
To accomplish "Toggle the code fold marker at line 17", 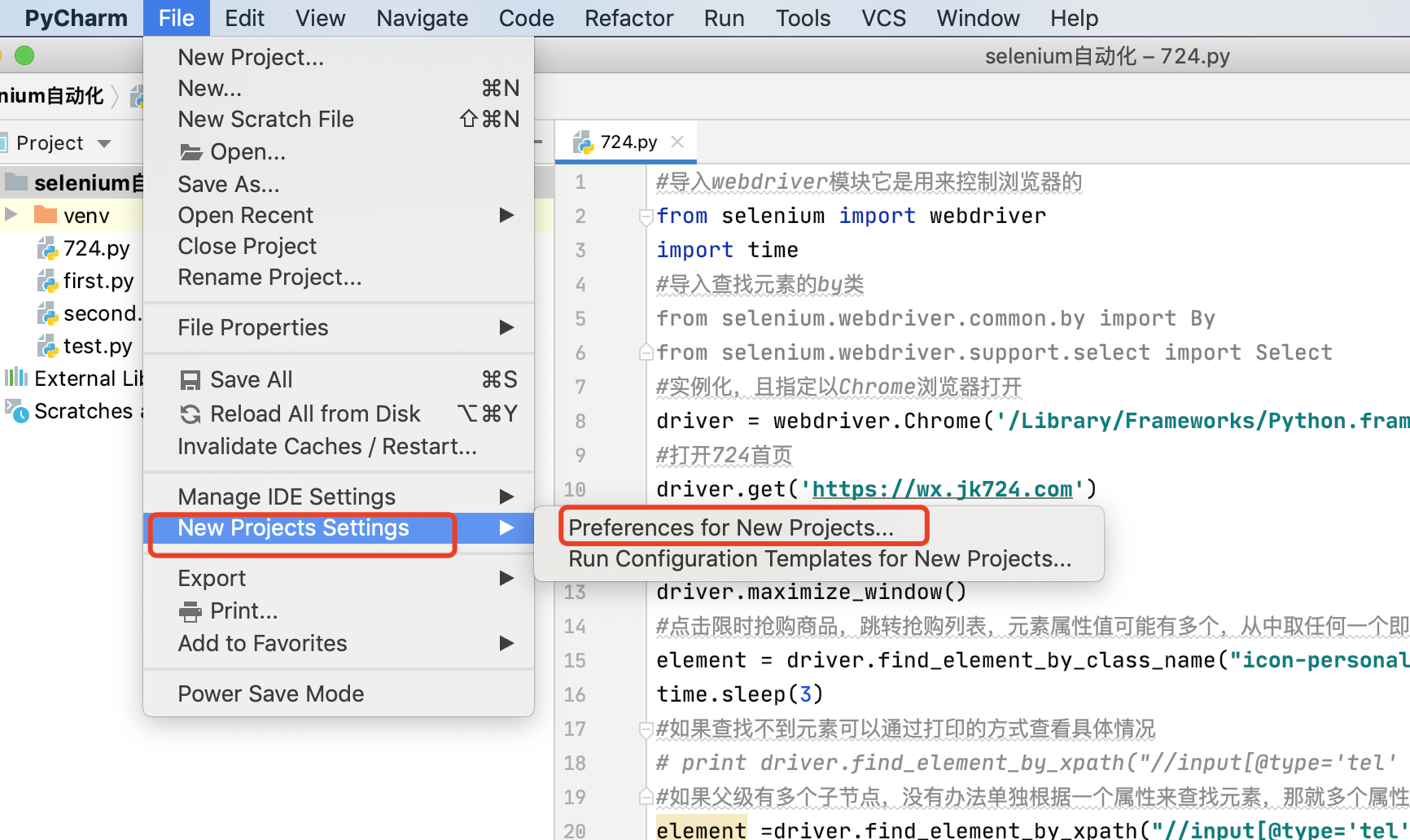I will [646, 729].
